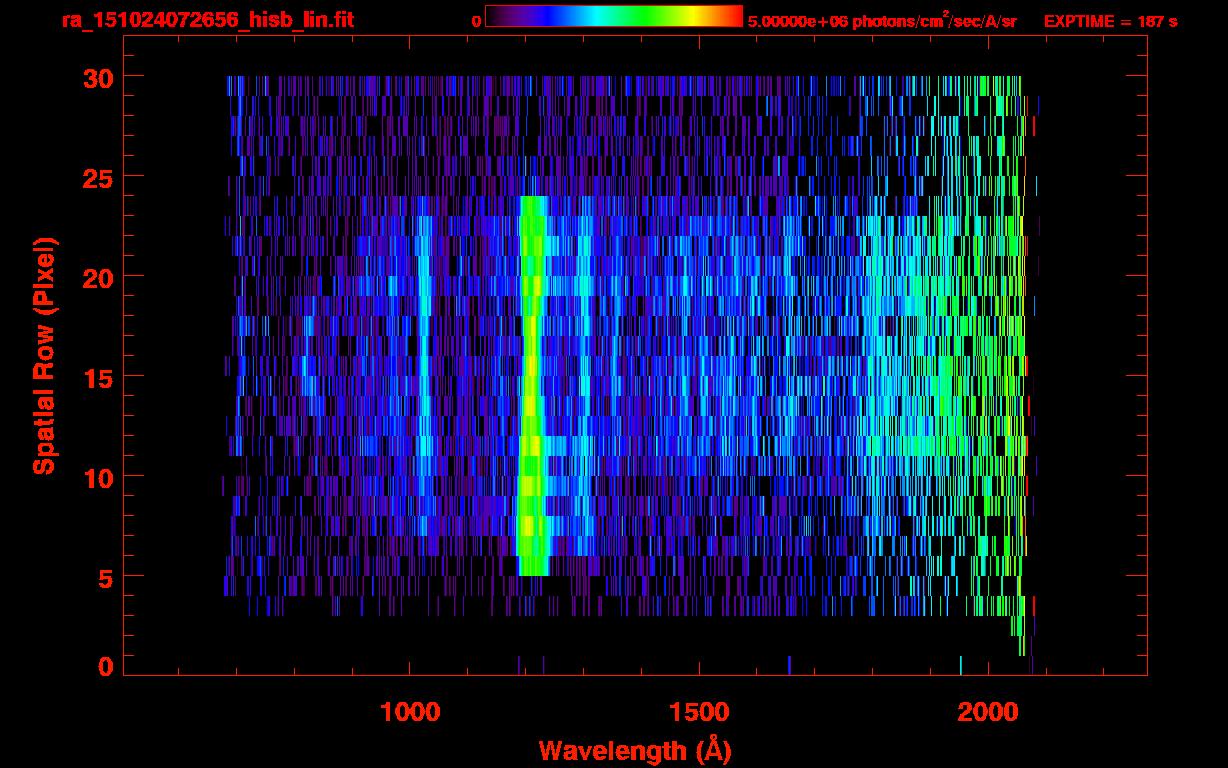
Task: Click the 5.00000e+06 photons/cm²/sec/A/sr label
Action: (882, 20)
